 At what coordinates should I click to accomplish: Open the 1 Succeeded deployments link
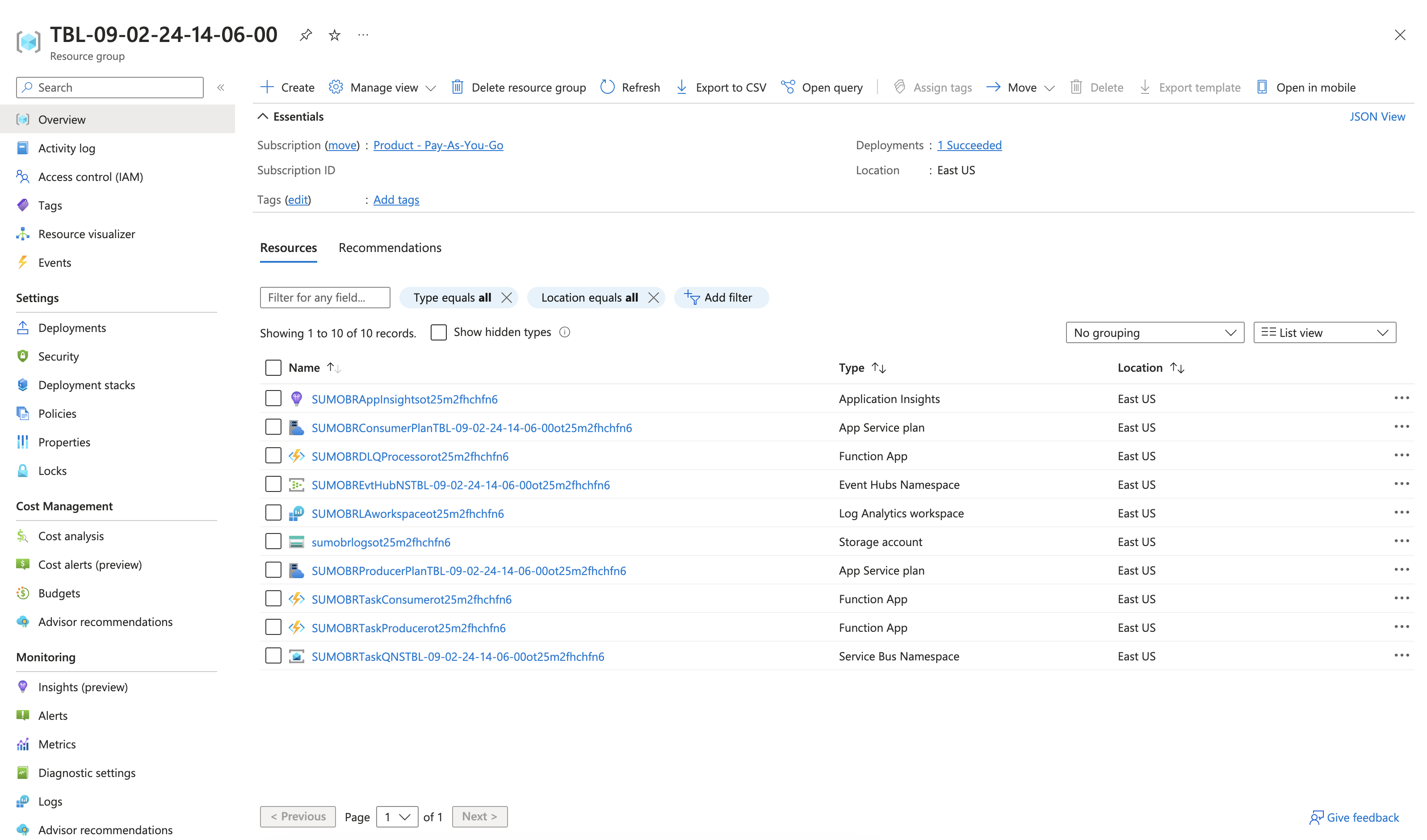(970, 145)
